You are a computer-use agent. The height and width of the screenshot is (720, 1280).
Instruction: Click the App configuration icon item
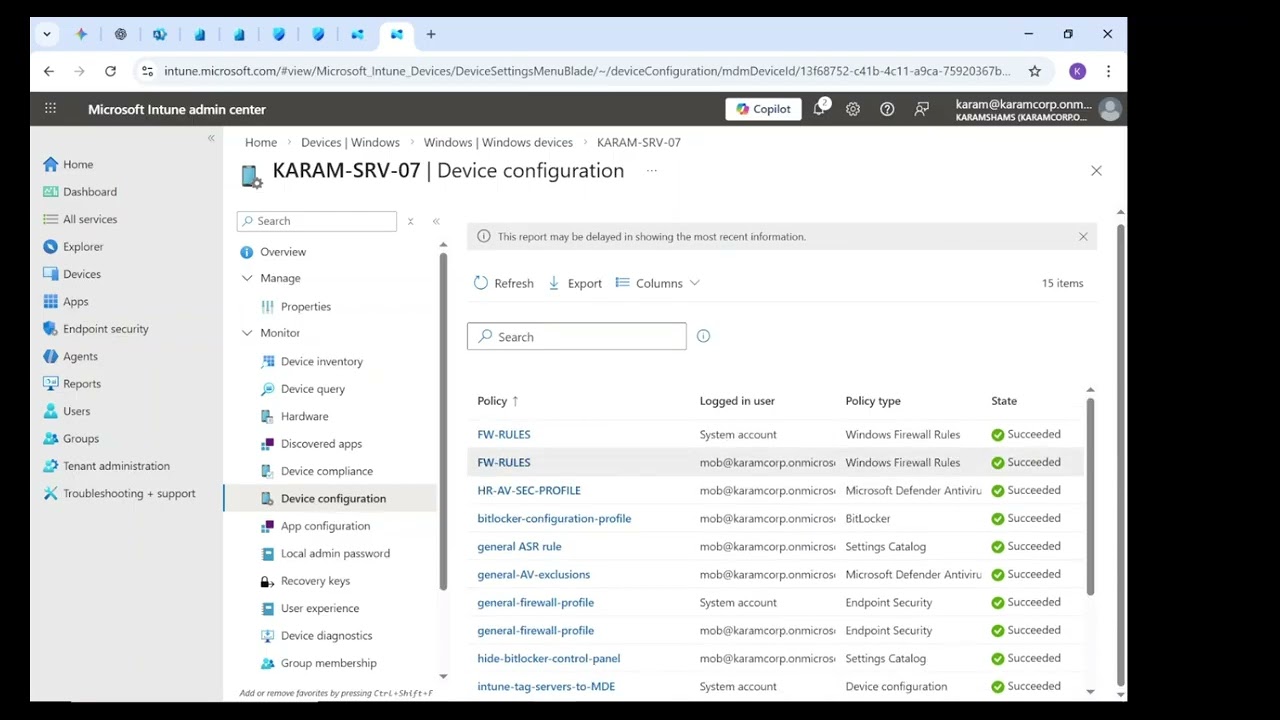click(267, 526)
